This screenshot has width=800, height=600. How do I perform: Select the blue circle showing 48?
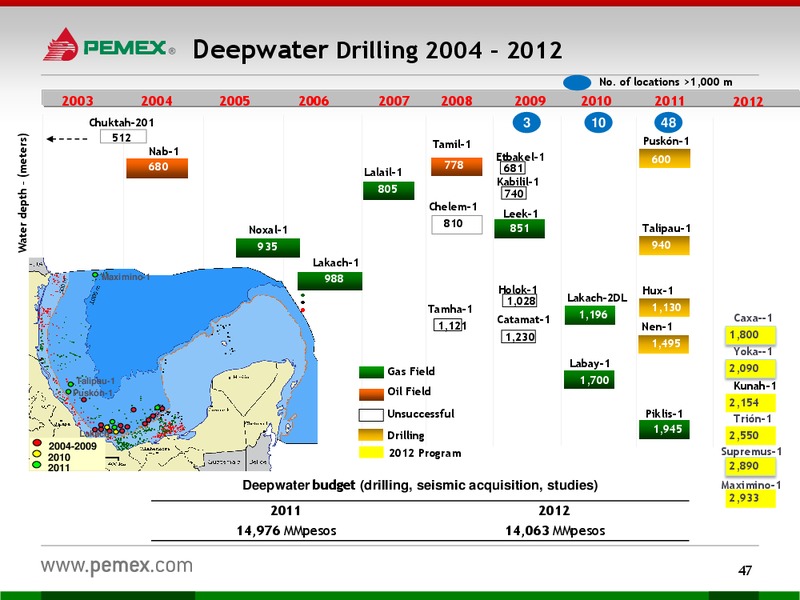[x=668, y=123]
